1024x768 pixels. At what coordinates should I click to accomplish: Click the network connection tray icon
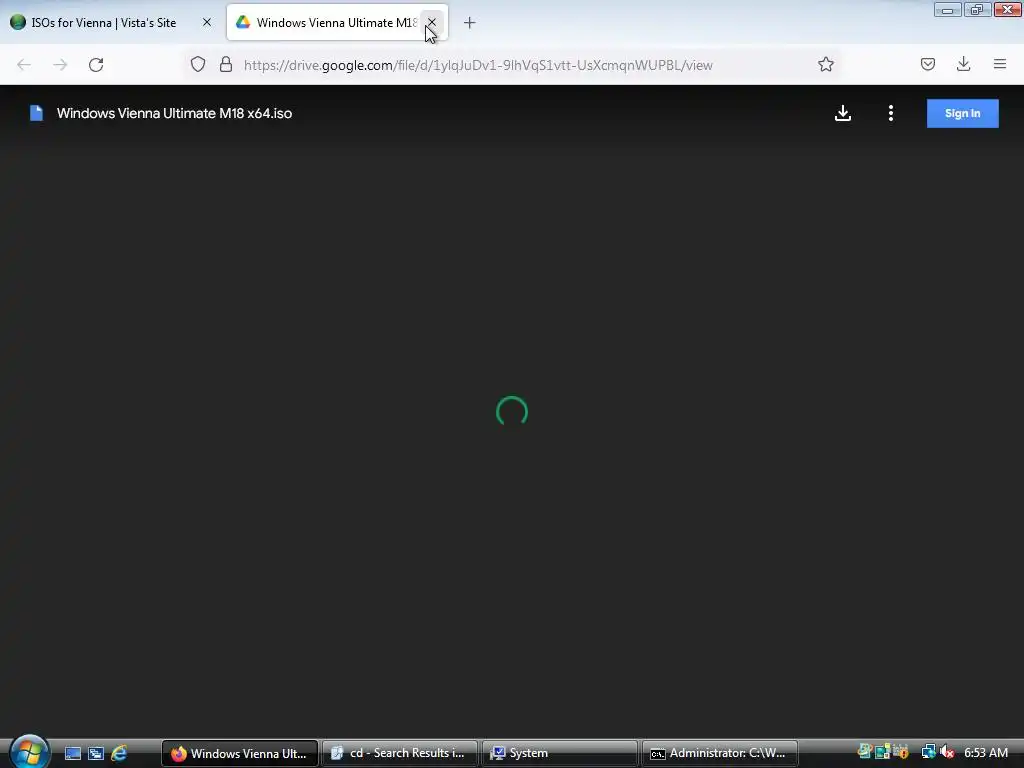[928, 752]
